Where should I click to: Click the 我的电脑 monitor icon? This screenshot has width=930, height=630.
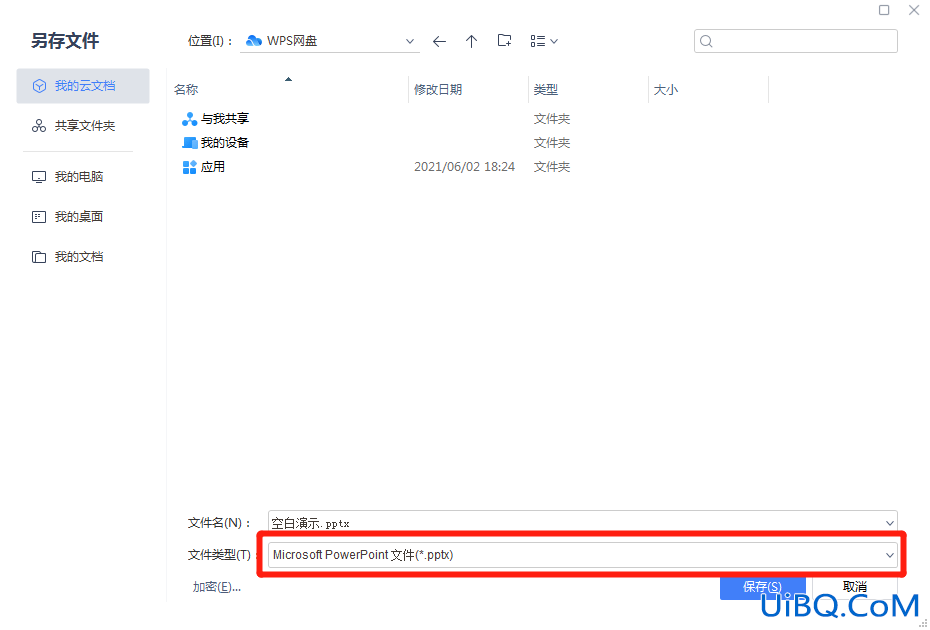(x=39, y=177)
